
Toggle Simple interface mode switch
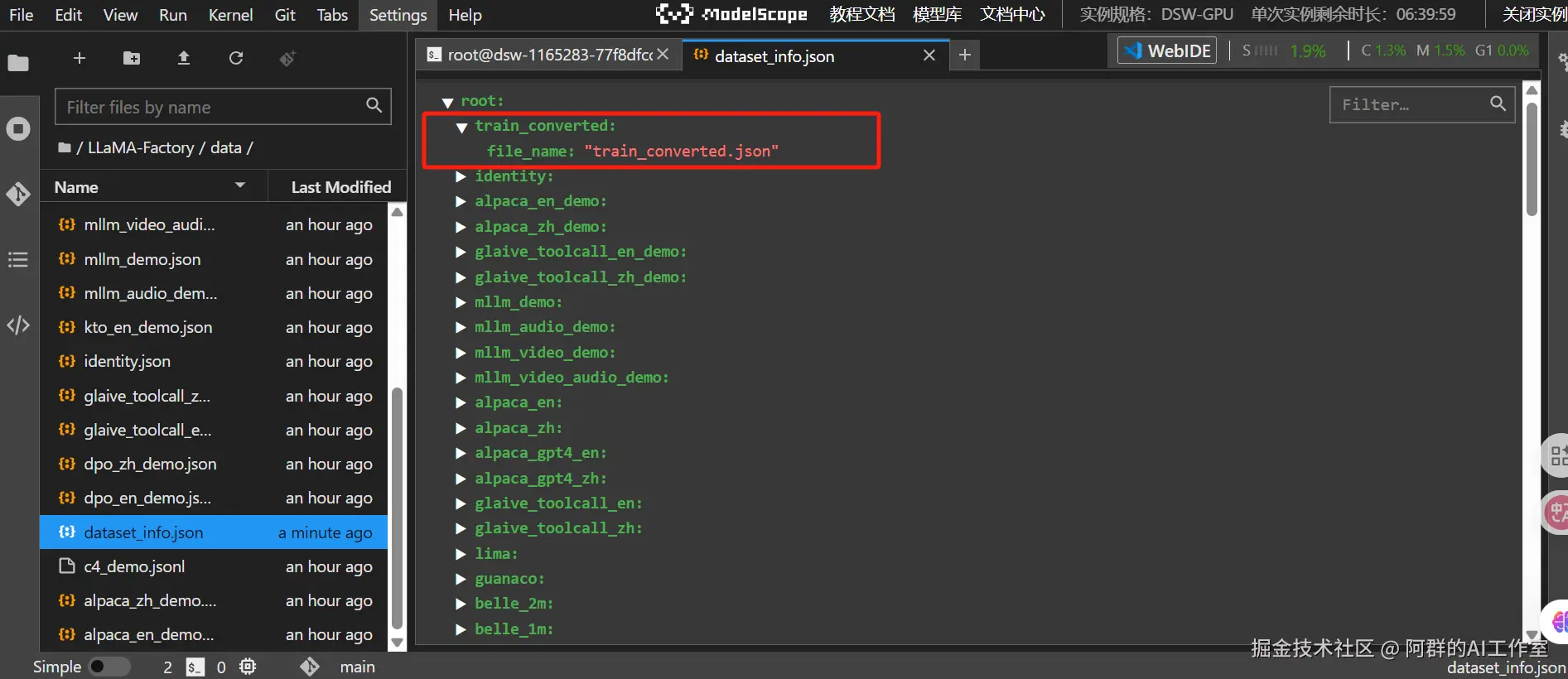[109, 667]
